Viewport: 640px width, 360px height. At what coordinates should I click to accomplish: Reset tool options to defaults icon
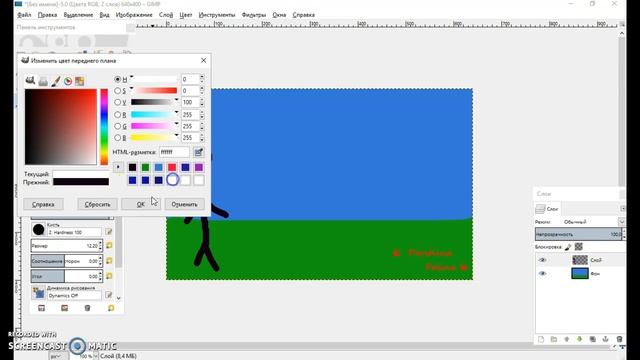[111, 308]
